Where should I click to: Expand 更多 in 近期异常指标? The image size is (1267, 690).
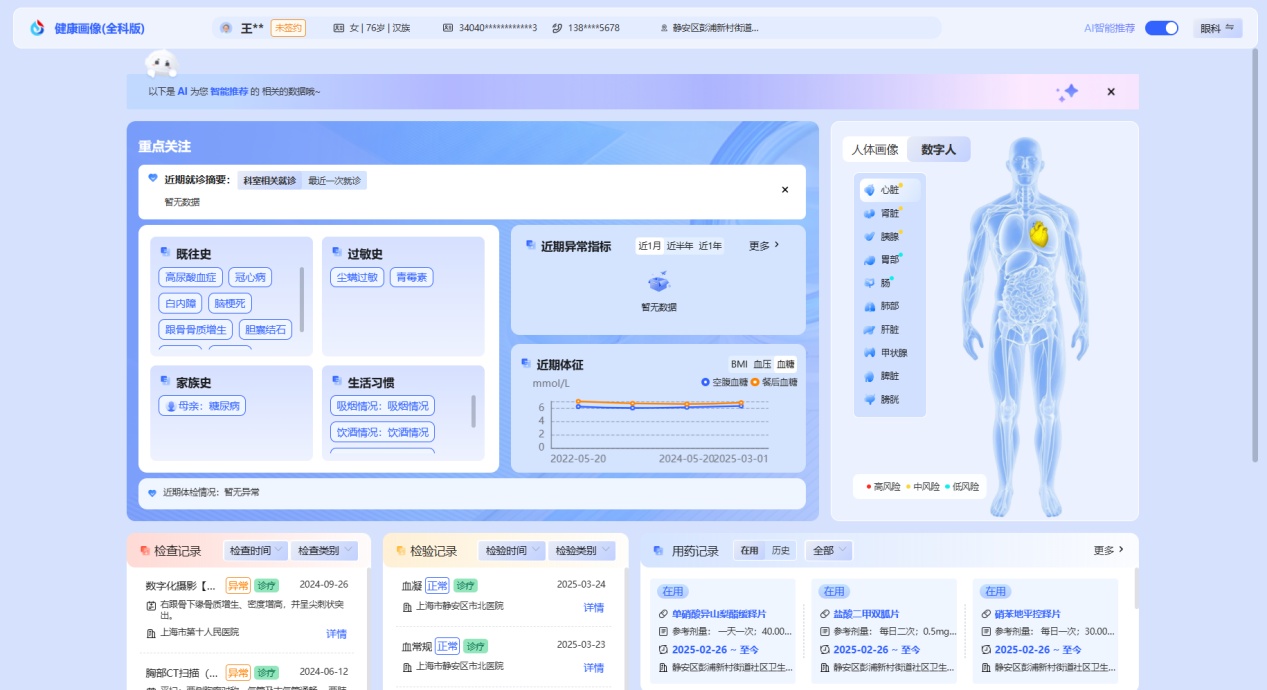tap(764, 245)
